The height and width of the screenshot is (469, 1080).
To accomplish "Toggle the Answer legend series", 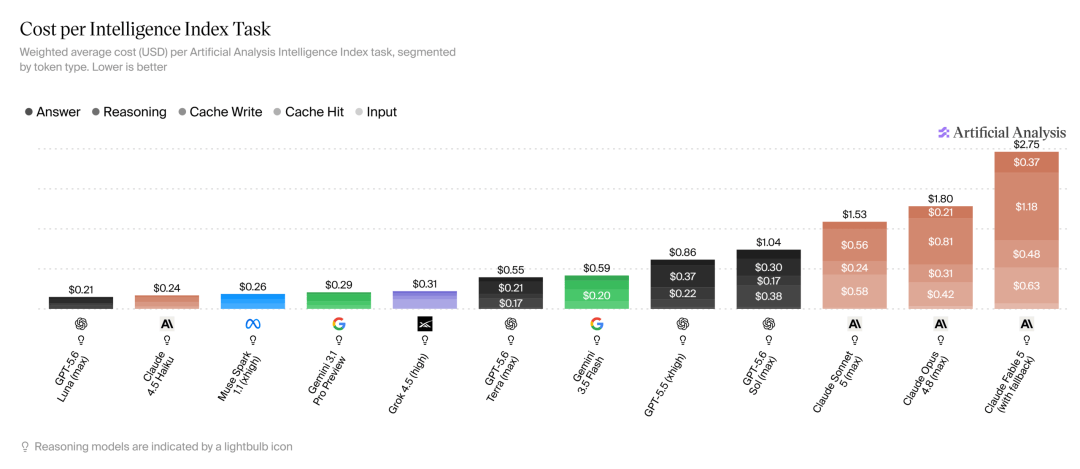I will [52, 112].
